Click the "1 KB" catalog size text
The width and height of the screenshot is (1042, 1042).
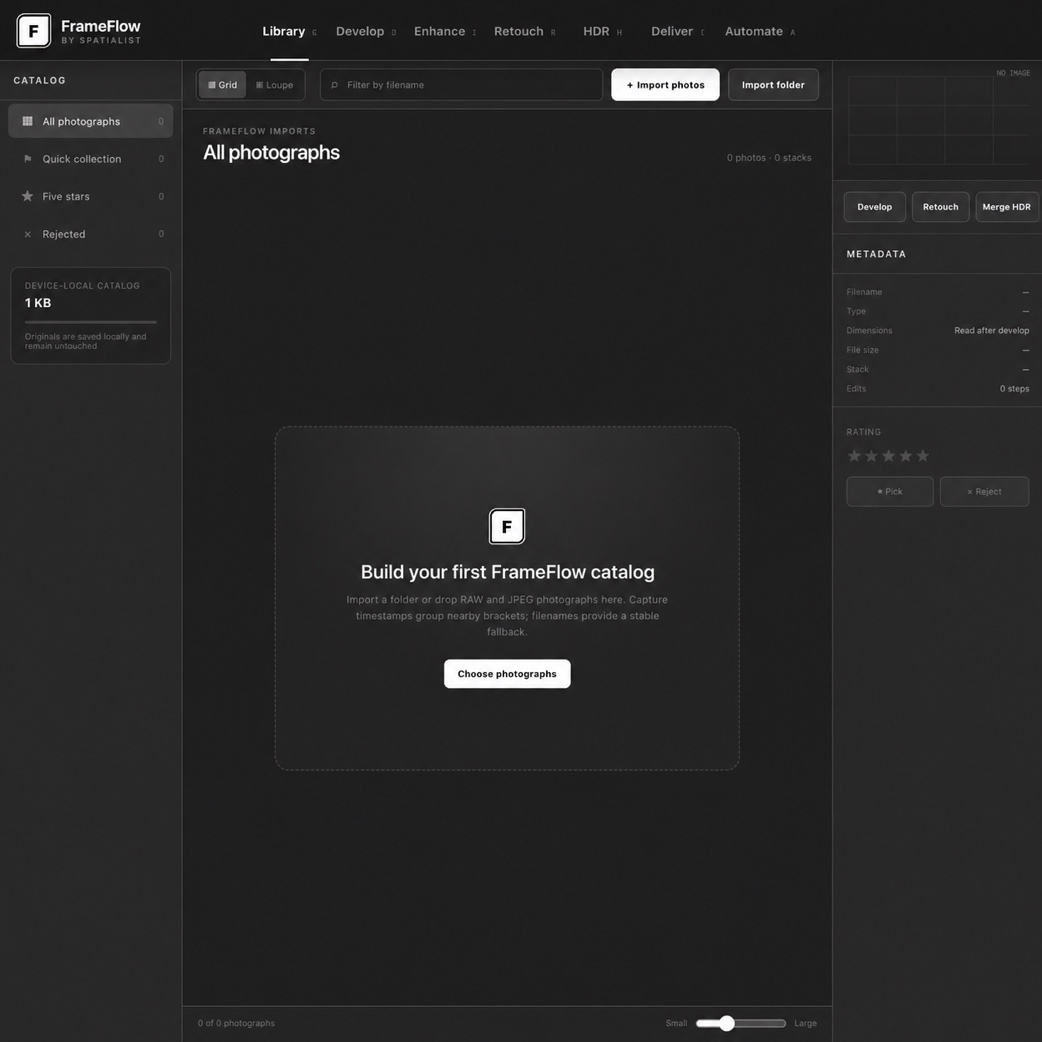pos(38,303)
